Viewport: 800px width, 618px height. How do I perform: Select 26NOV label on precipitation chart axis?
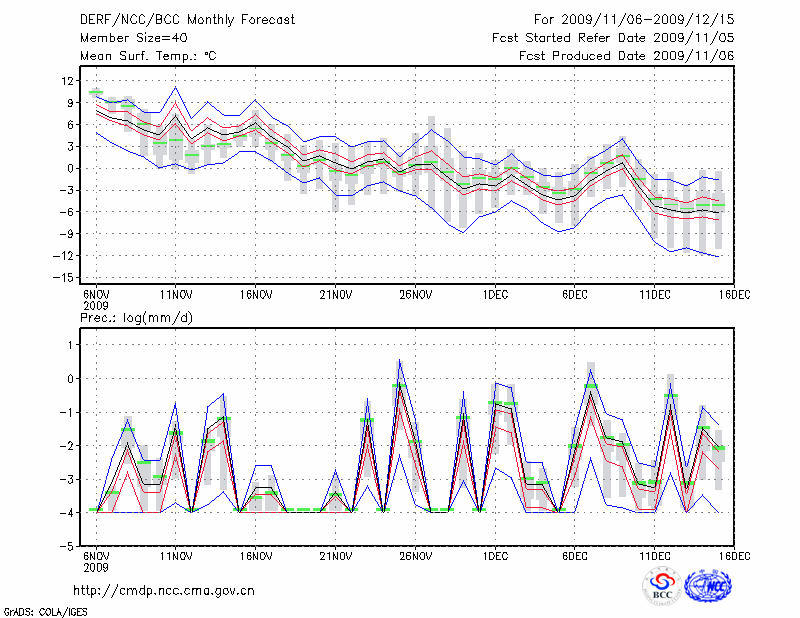tap(415, 555)
